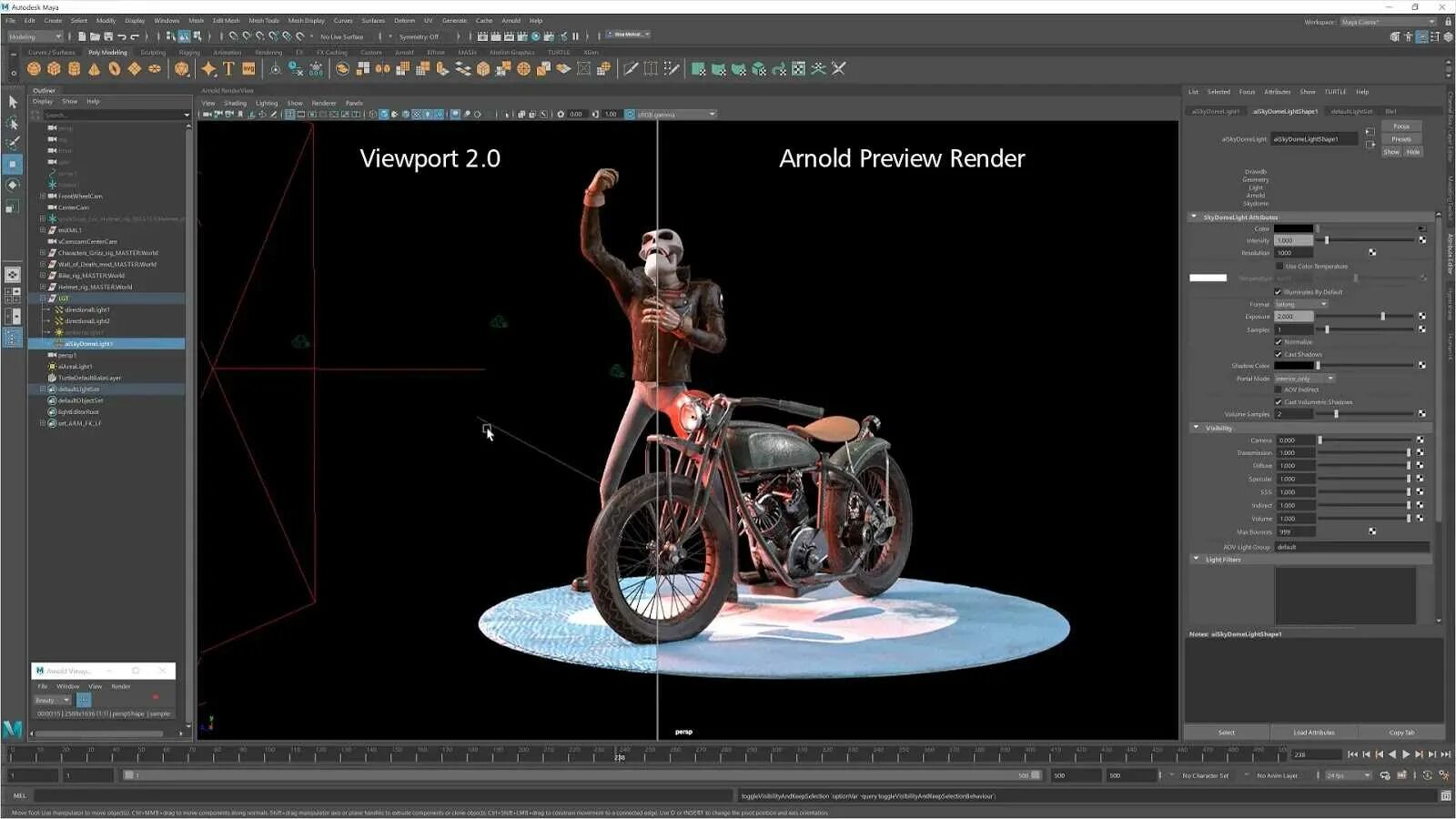Click the Shadow Color swatch

(x=1293, y=366)
